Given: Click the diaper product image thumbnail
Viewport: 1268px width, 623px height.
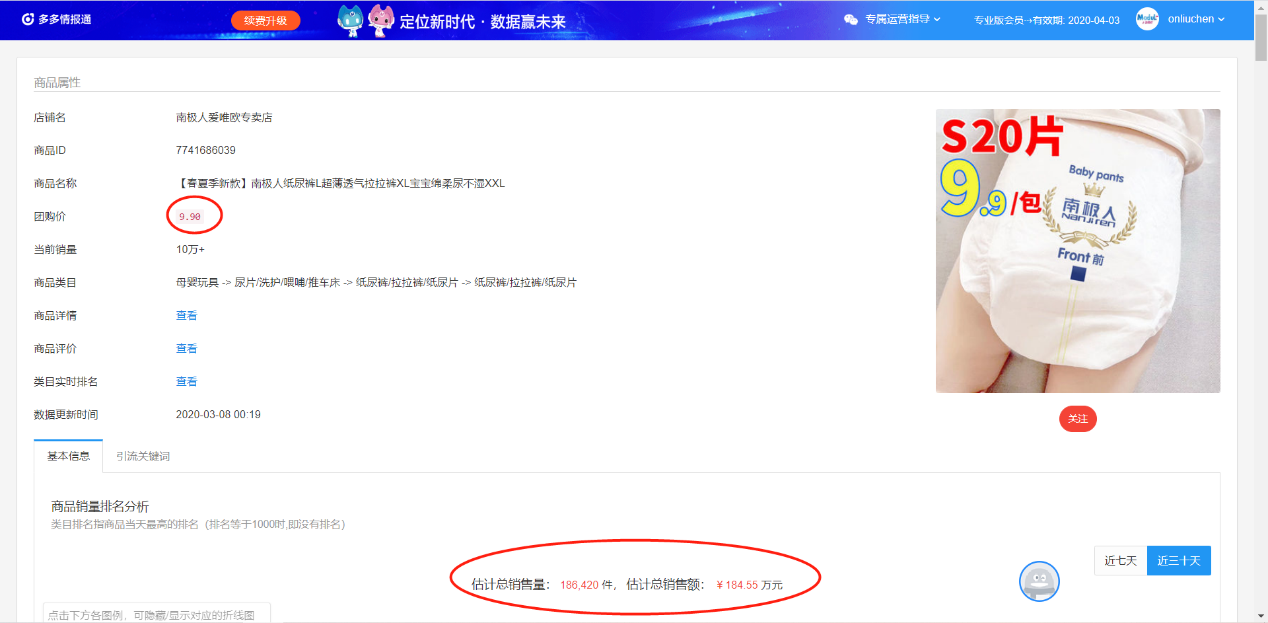Looking at the screenshot, I should pos(1078,251).
